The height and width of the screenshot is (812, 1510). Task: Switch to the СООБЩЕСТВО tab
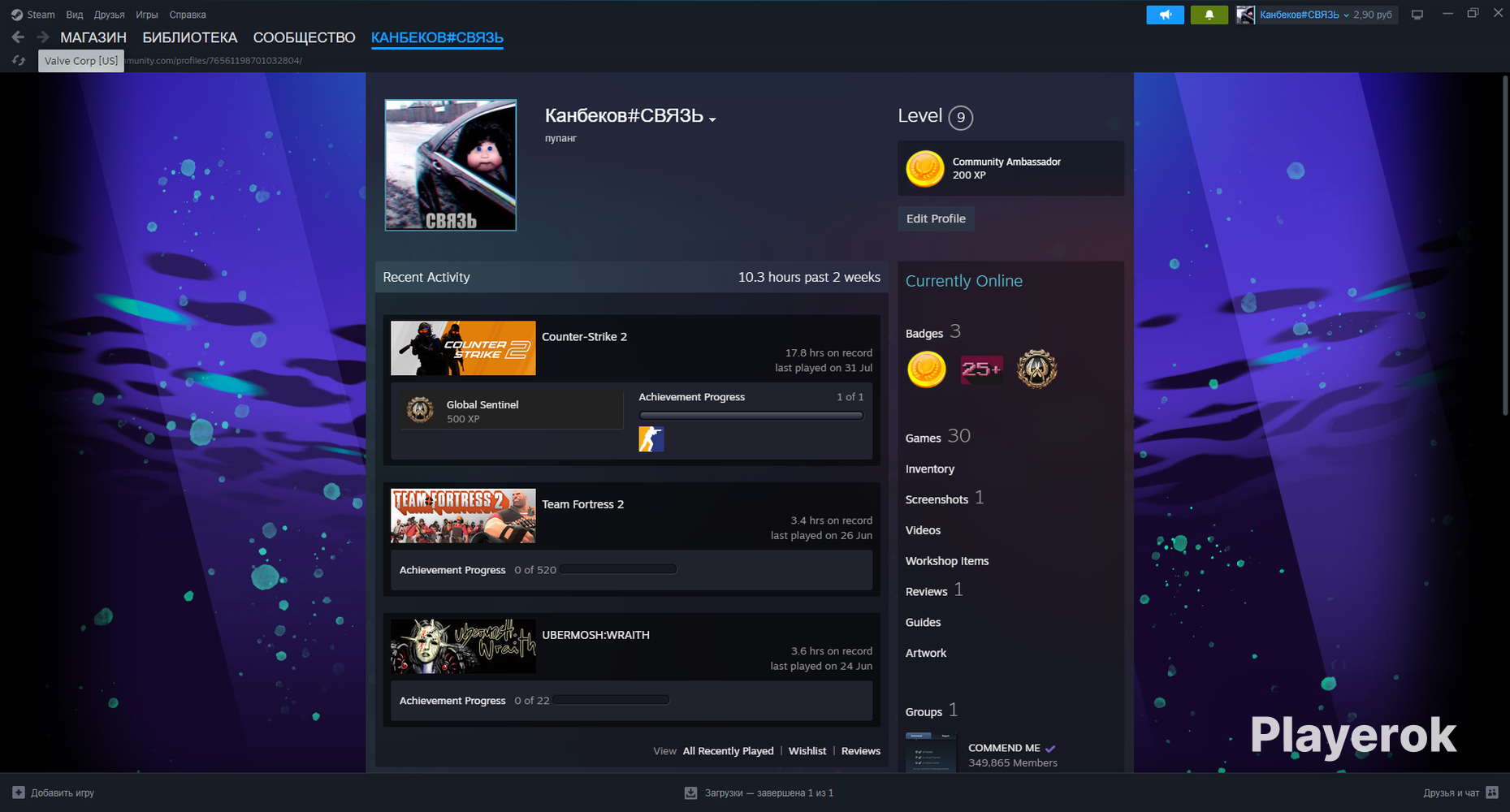coord(305,37)
